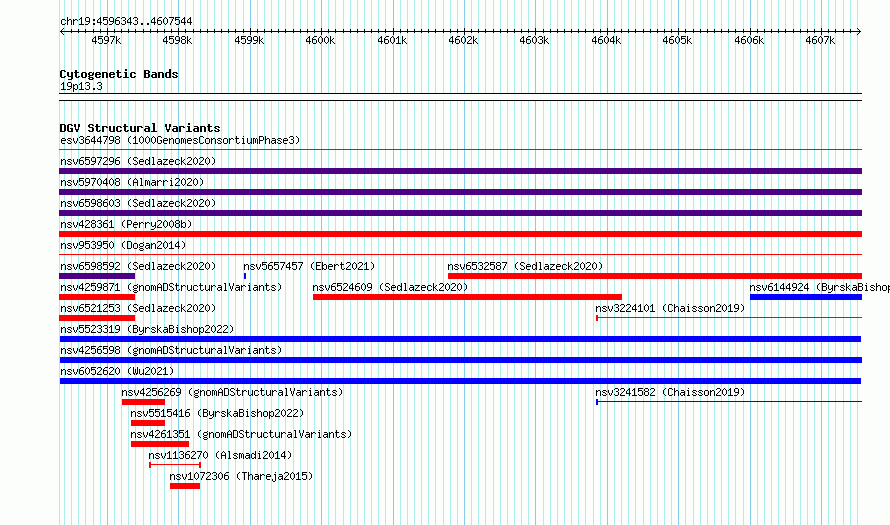Select the blue nsv6144924 variant bar
Screen dimensions: 890x525
pyautogui.click(x=806, y=297)
